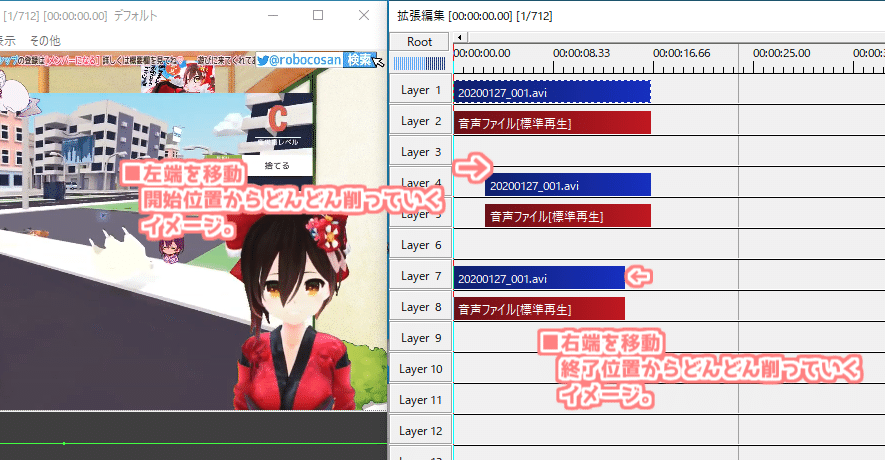Toggle visibility of Layer 1

click(420, 90)
